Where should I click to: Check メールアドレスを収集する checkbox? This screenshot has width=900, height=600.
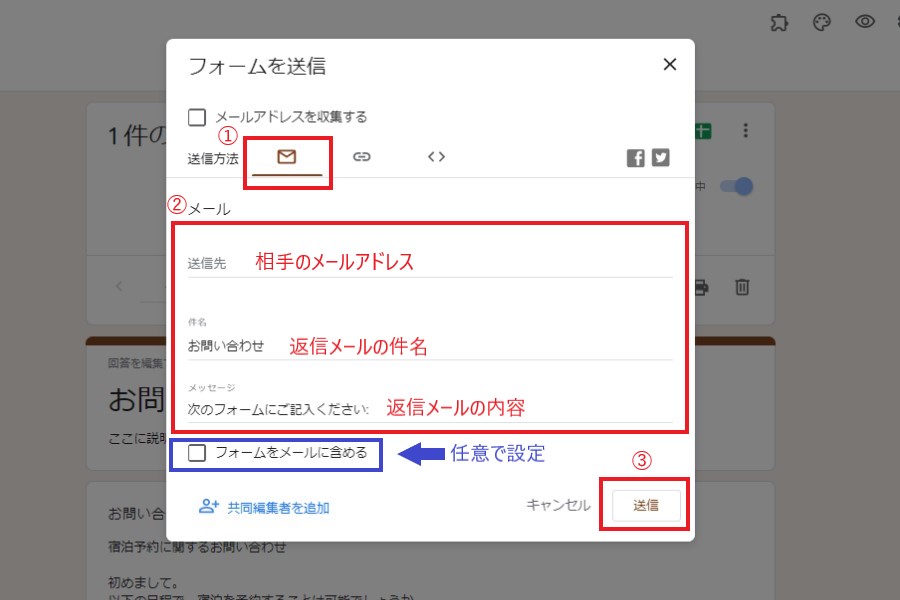[197, 117]
